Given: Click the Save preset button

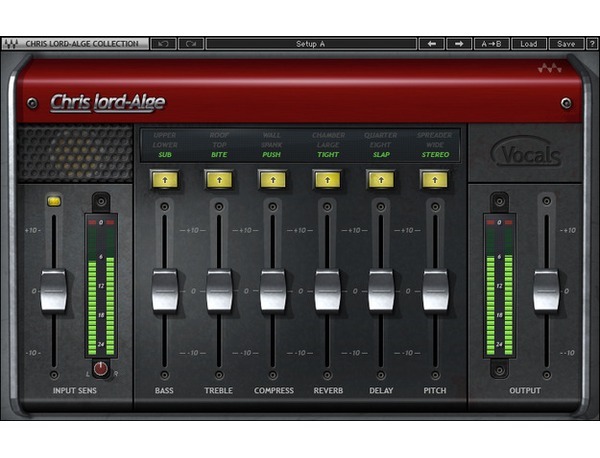Looking at the screenshot, I should [566, 44].
